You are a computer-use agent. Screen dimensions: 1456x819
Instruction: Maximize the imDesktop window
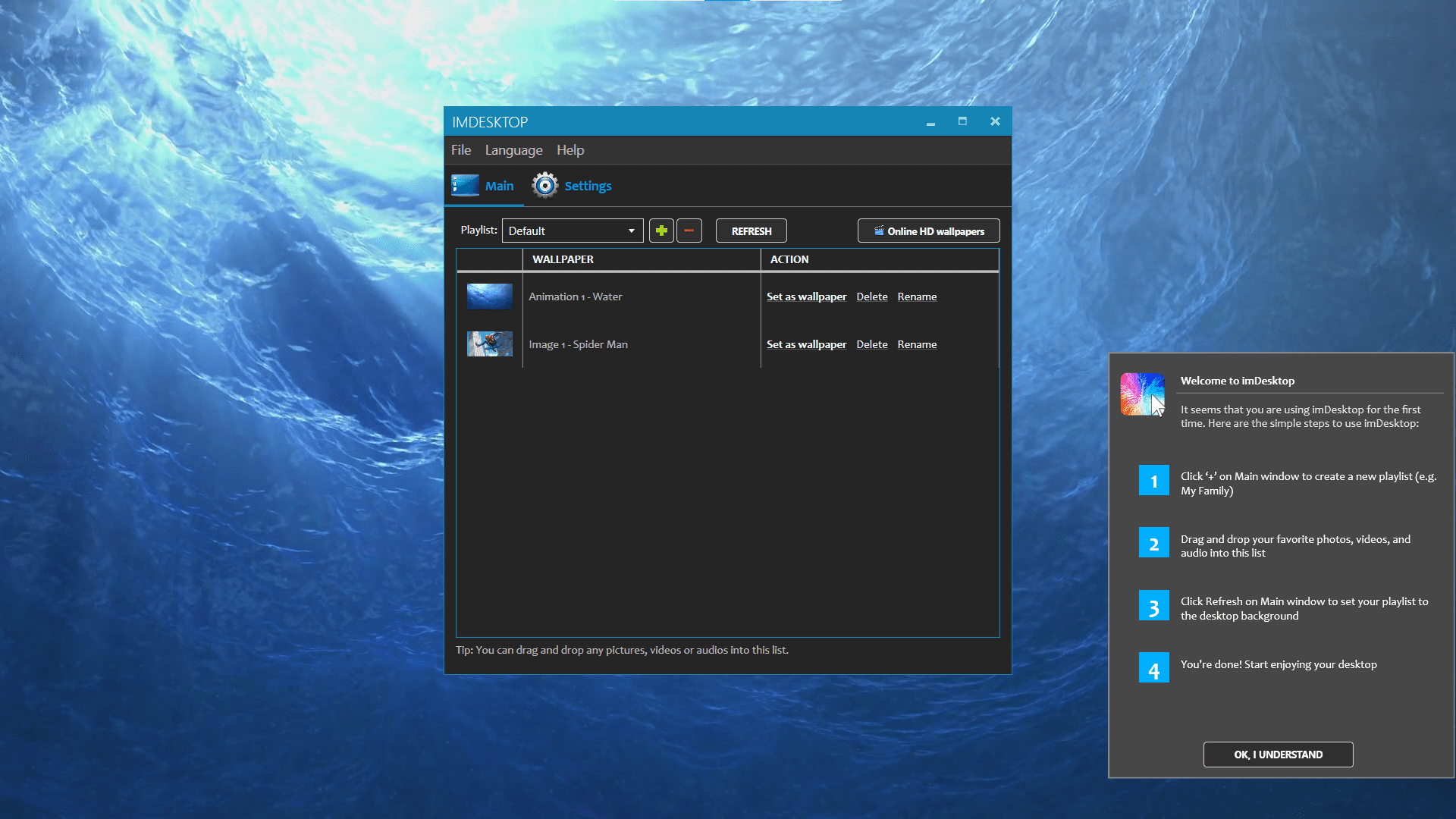(x=962, y=121)
